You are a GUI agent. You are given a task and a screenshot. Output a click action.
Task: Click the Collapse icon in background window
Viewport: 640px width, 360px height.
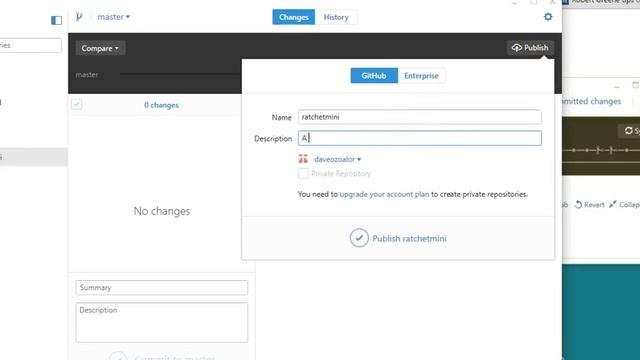613,204
